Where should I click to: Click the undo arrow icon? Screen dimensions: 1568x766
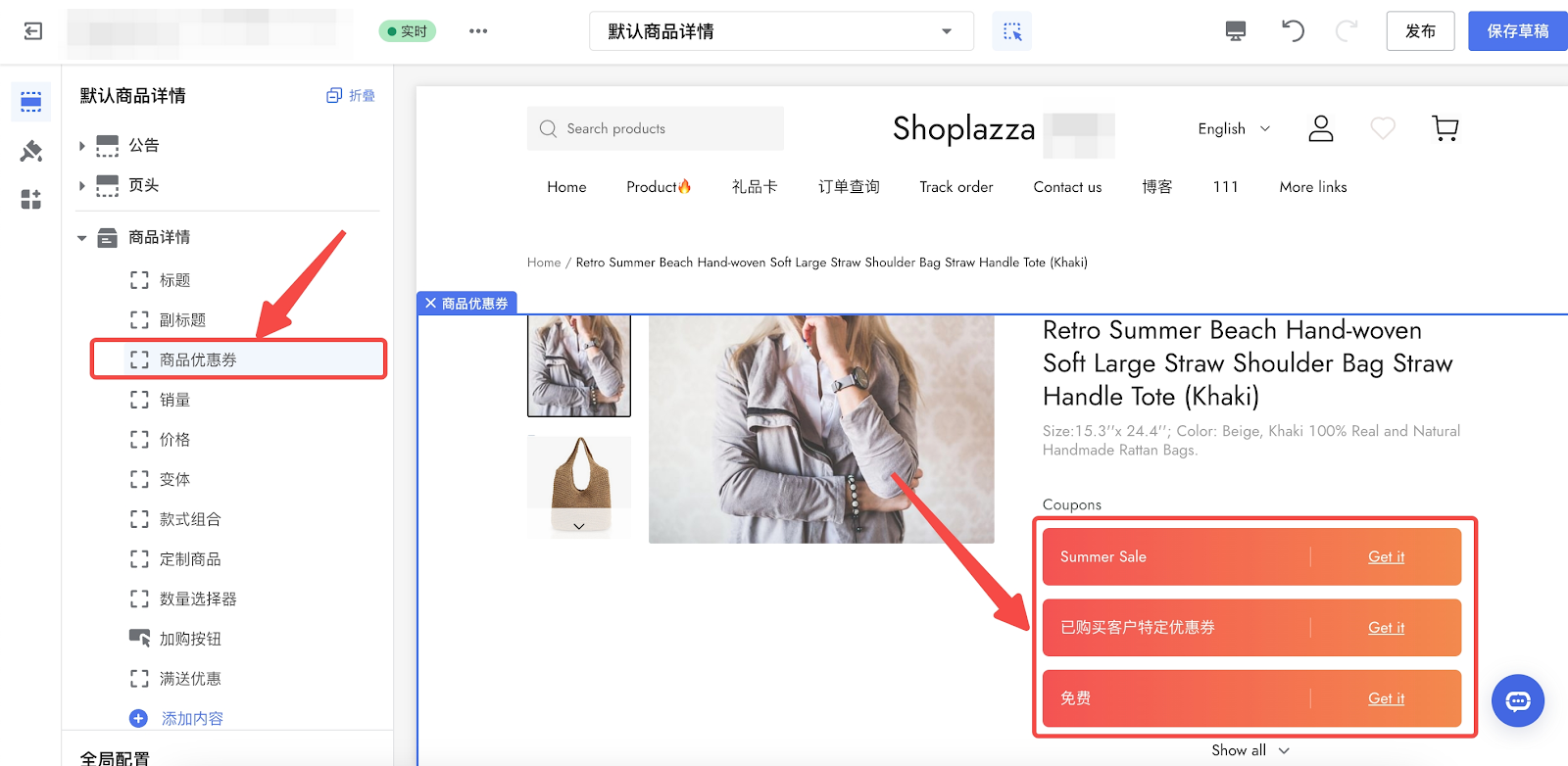click(x=1293, y=31)
